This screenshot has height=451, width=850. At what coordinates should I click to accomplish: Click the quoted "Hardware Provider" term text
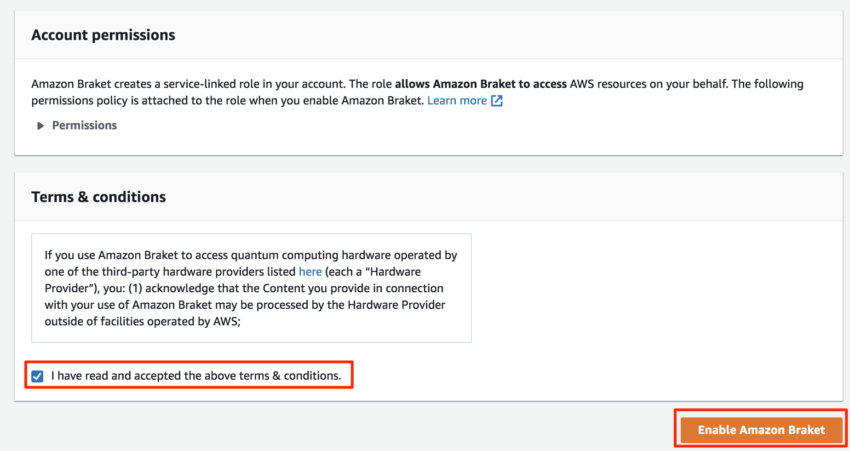233,280
